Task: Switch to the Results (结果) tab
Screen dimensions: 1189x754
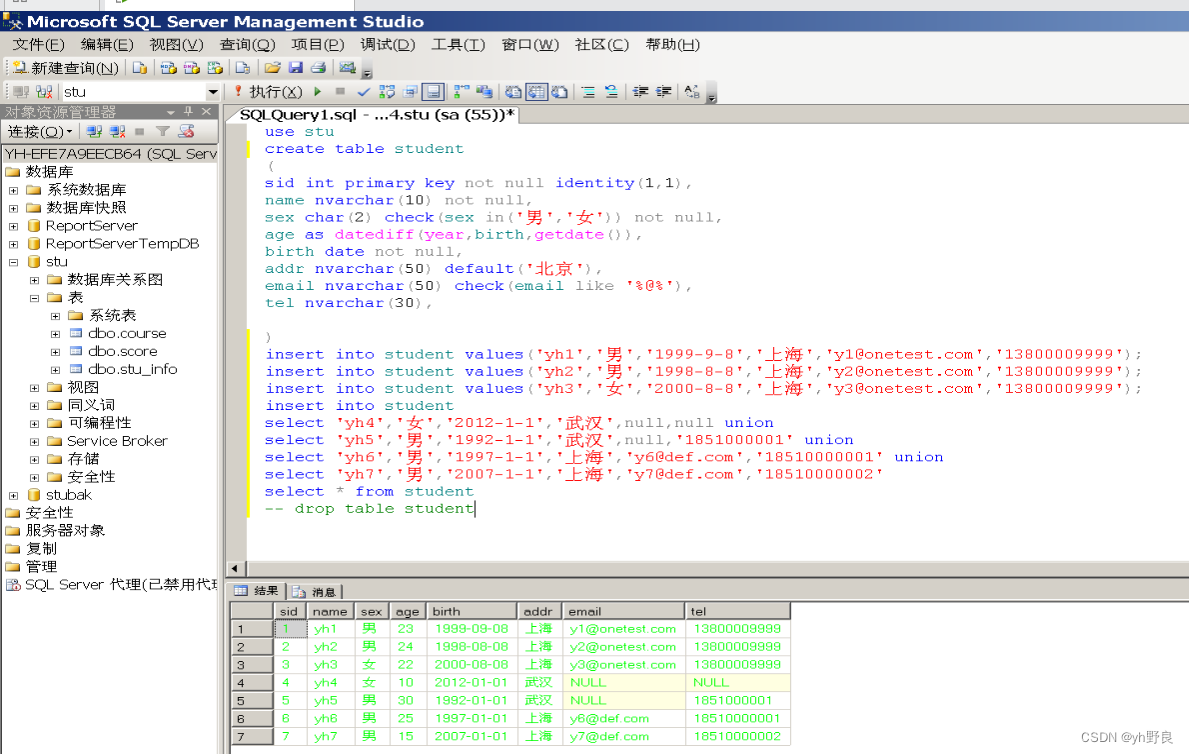Action: (x=257, y=591)
